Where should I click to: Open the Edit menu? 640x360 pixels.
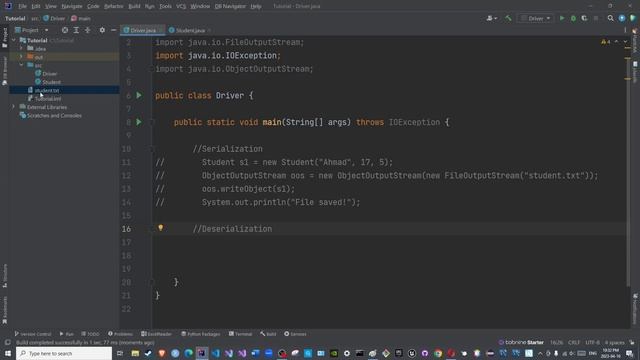coord(36,7)
